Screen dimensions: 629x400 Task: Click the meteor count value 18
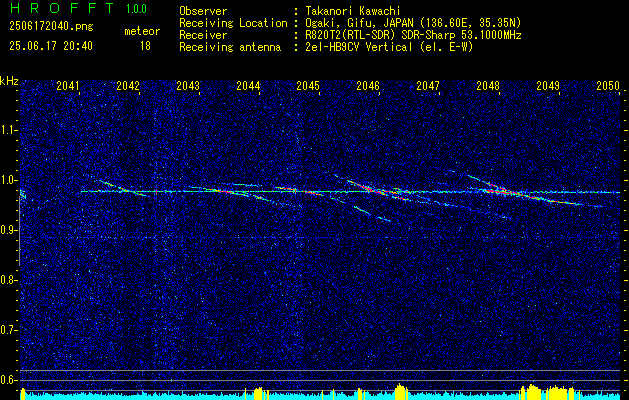tap(145, 46)
